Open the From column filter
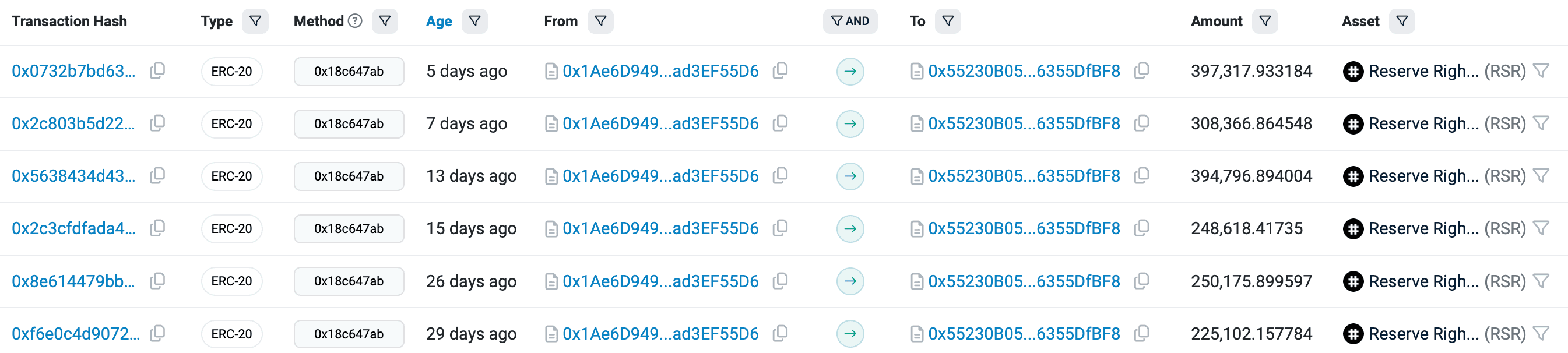Screen dimensions: 1568x353 pyautogui.click(x=600, y=22)
